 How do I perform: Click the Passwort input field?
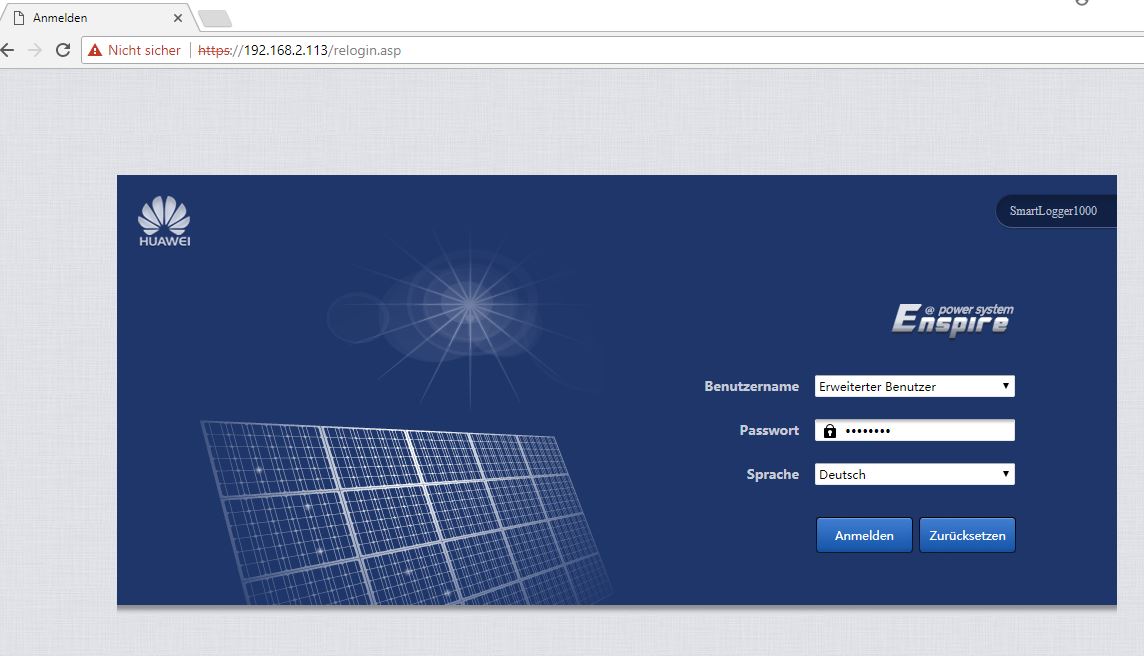click(x=914, y=431)
